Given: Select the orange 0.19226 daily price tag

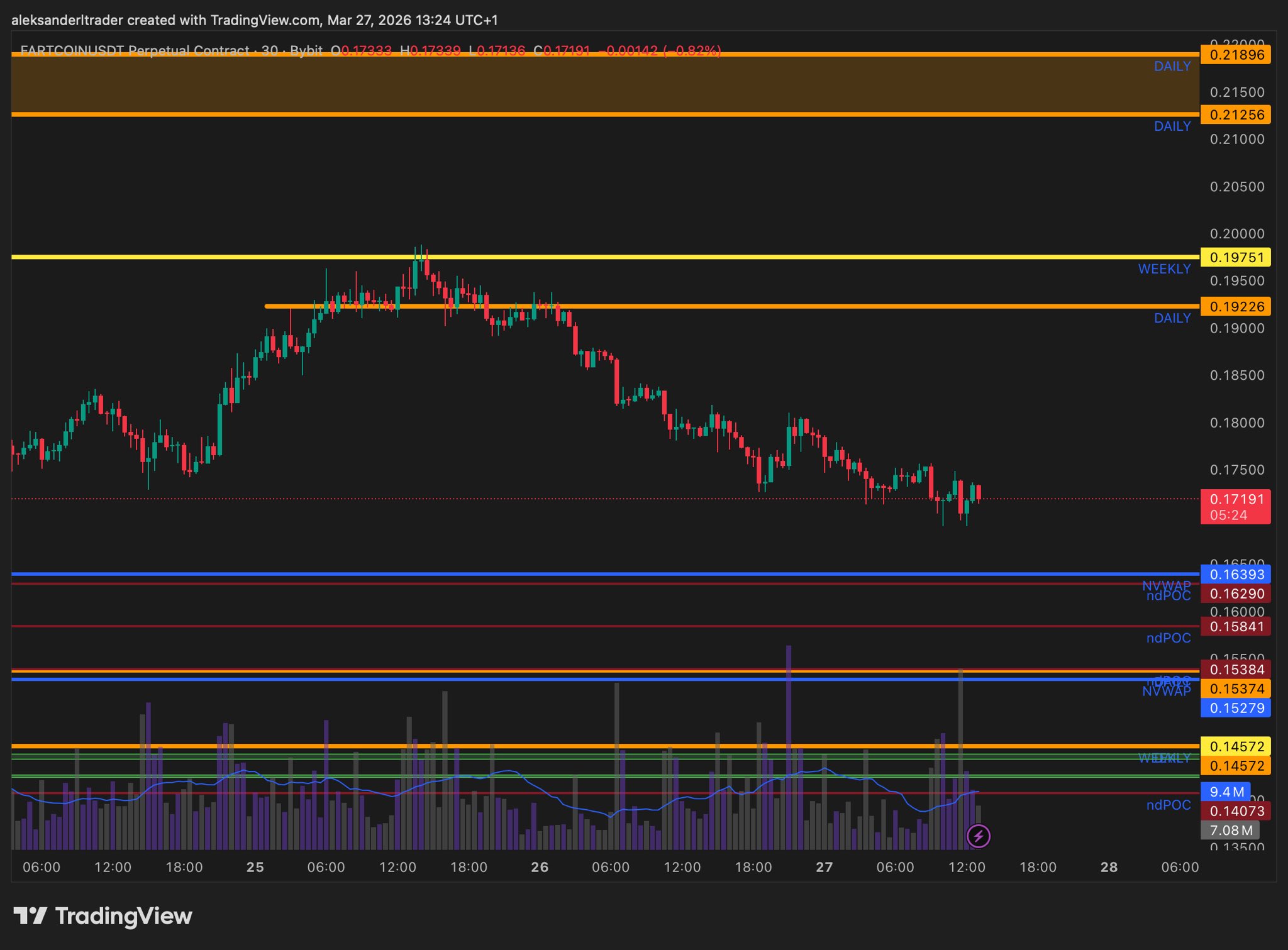Looking at the screenshot, I should pos(1235,307).
